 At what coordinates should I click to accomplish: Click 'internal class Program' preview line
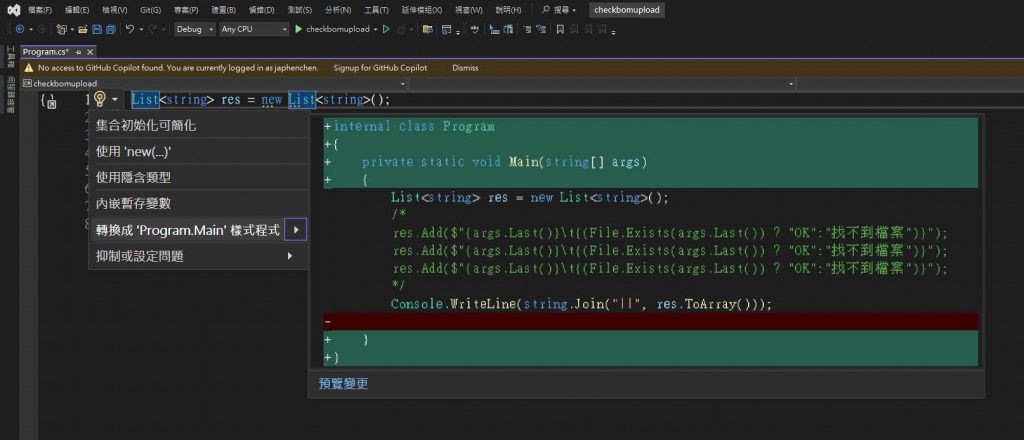(414, 127)
